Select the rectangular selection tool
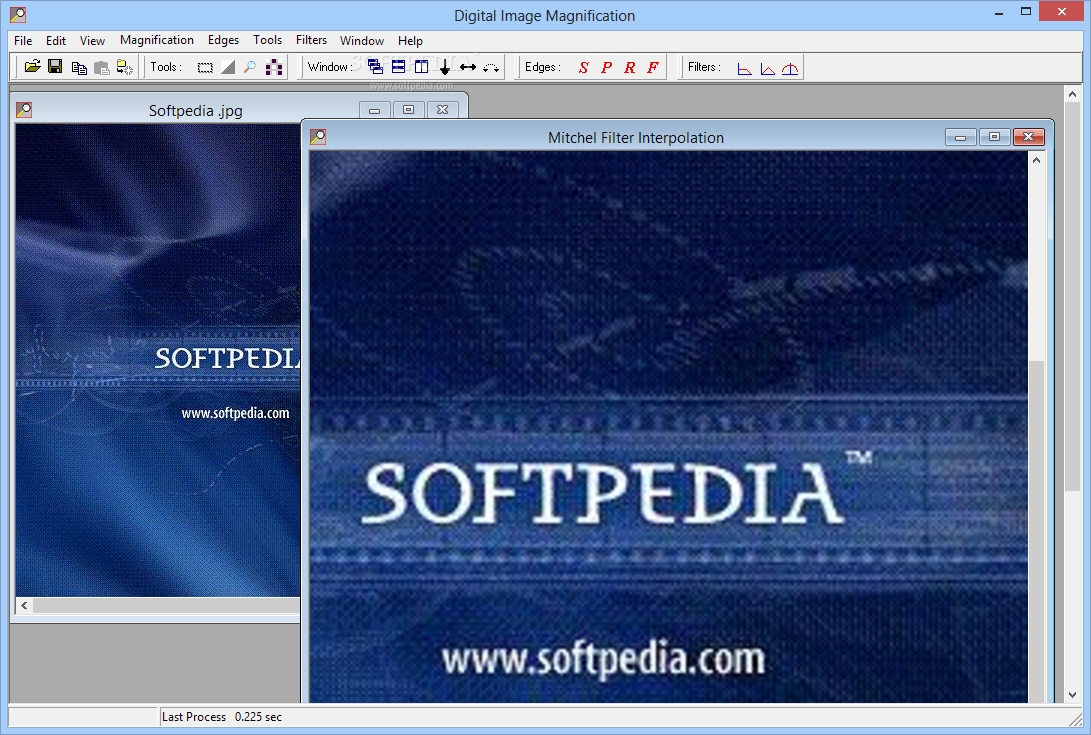Screen dimensions: 1091x735 click(205, 66)
